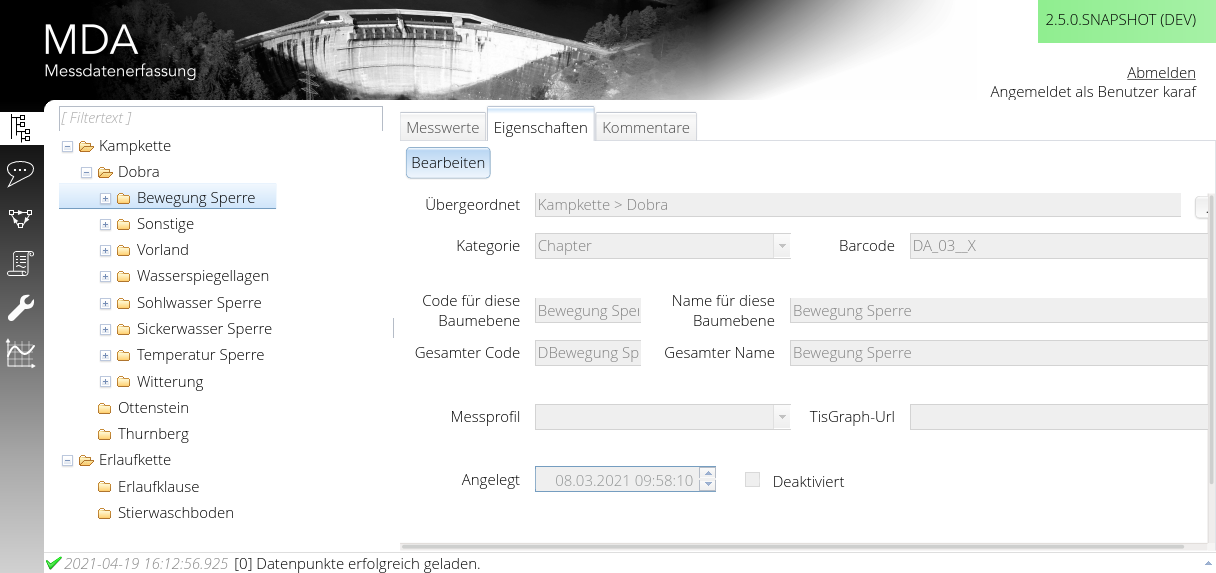Expand the Sonstige tree node
Viewport: 1216px width, 573px height.
click(x=105, y=224)
